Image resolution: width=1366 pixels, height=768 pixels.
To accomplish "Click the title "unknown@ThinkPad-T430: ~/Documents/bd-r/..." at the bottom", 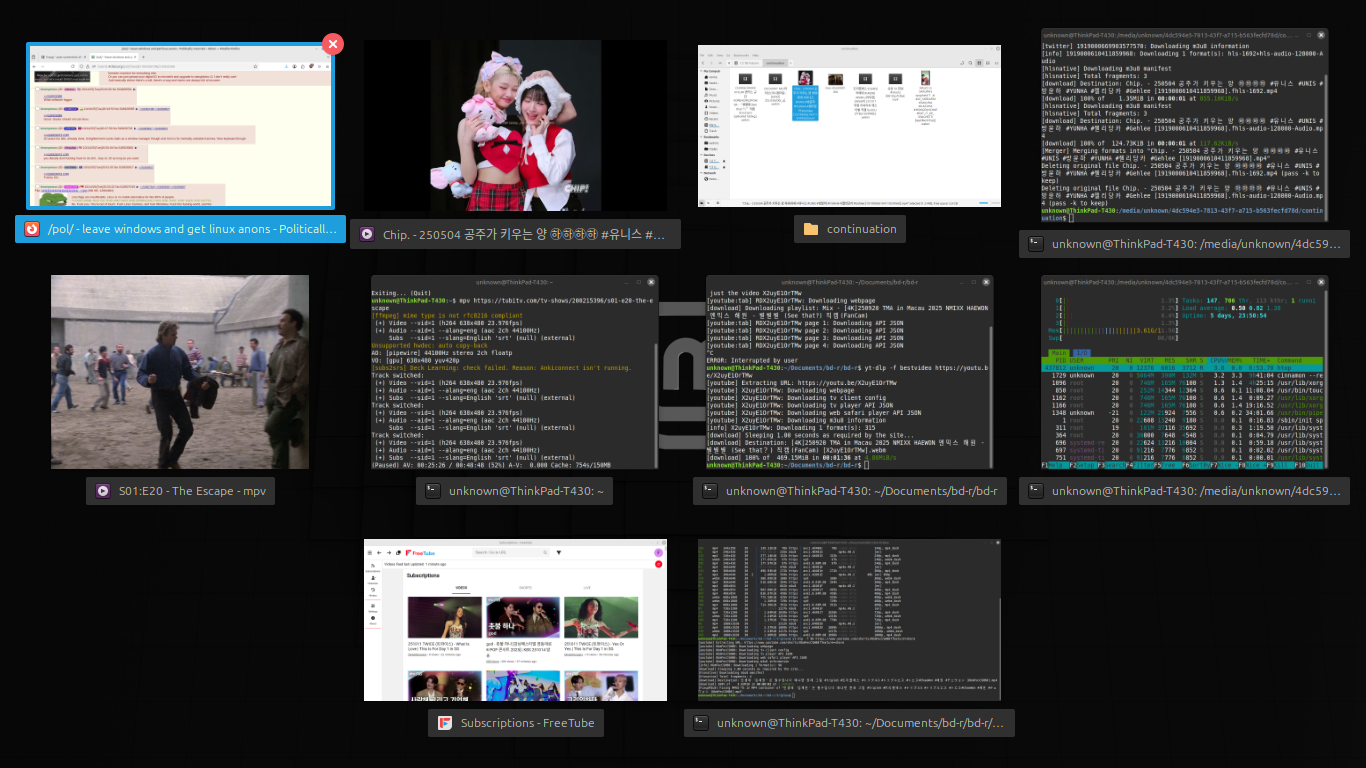I will [860, 723].
